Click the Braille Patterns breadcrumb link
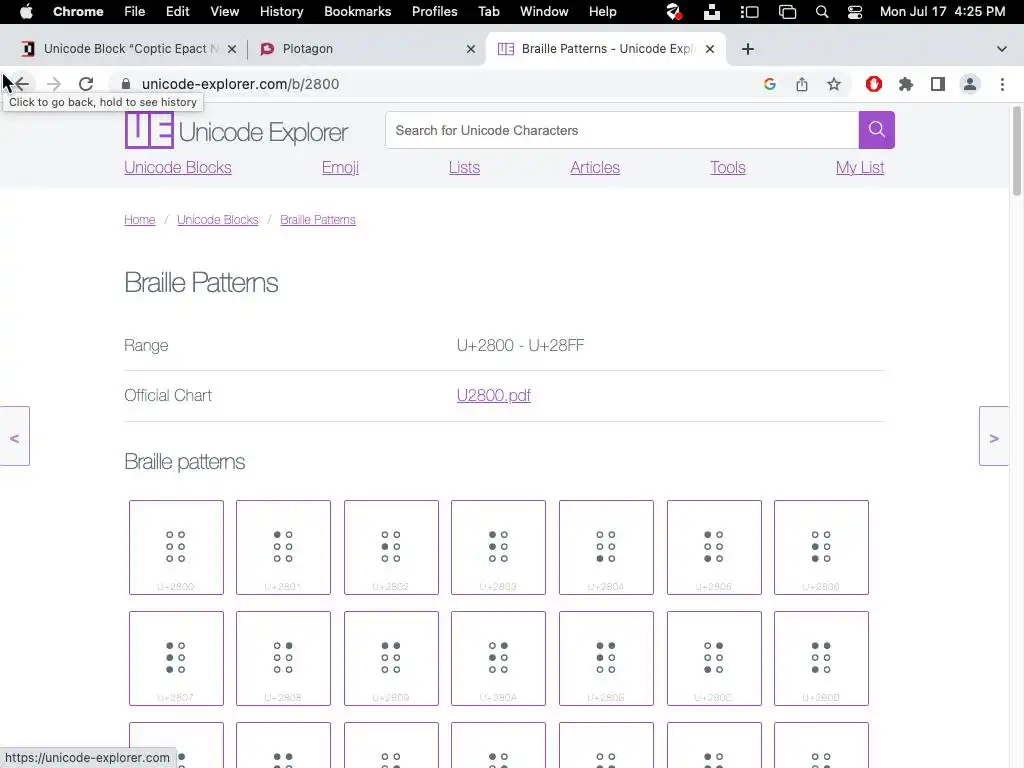 click(318, 219)
